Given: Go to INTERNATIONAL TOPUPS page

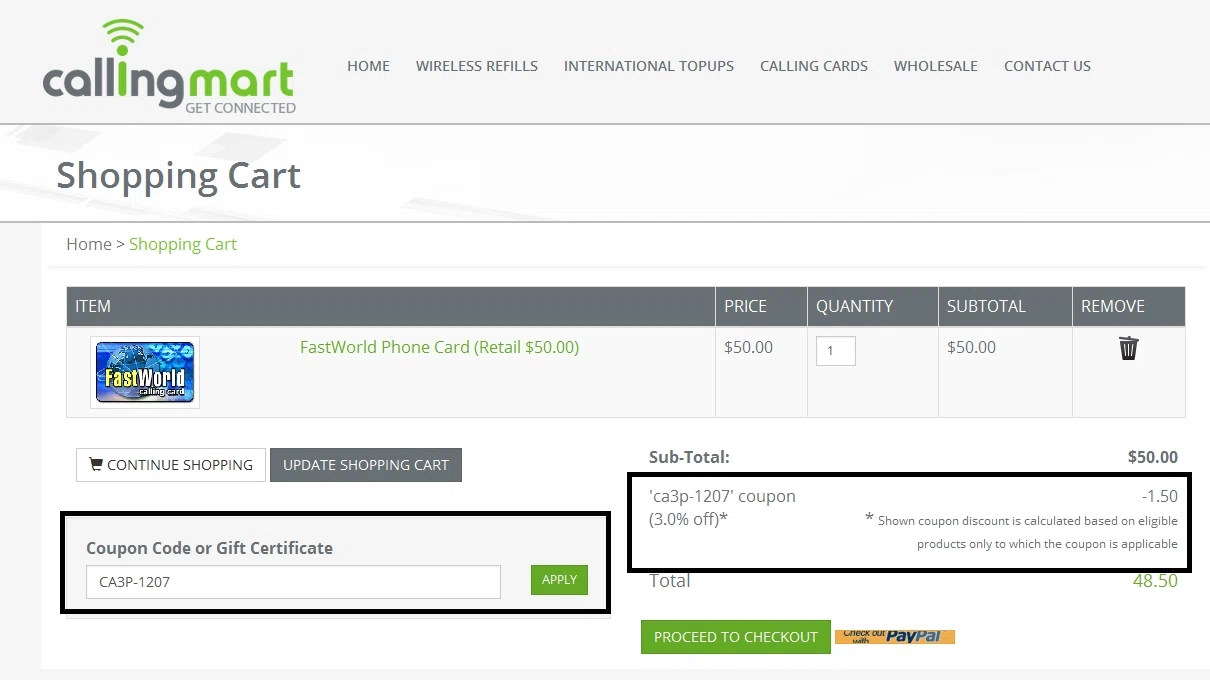Looking at the screenshot, I should [x=649, y=66].
